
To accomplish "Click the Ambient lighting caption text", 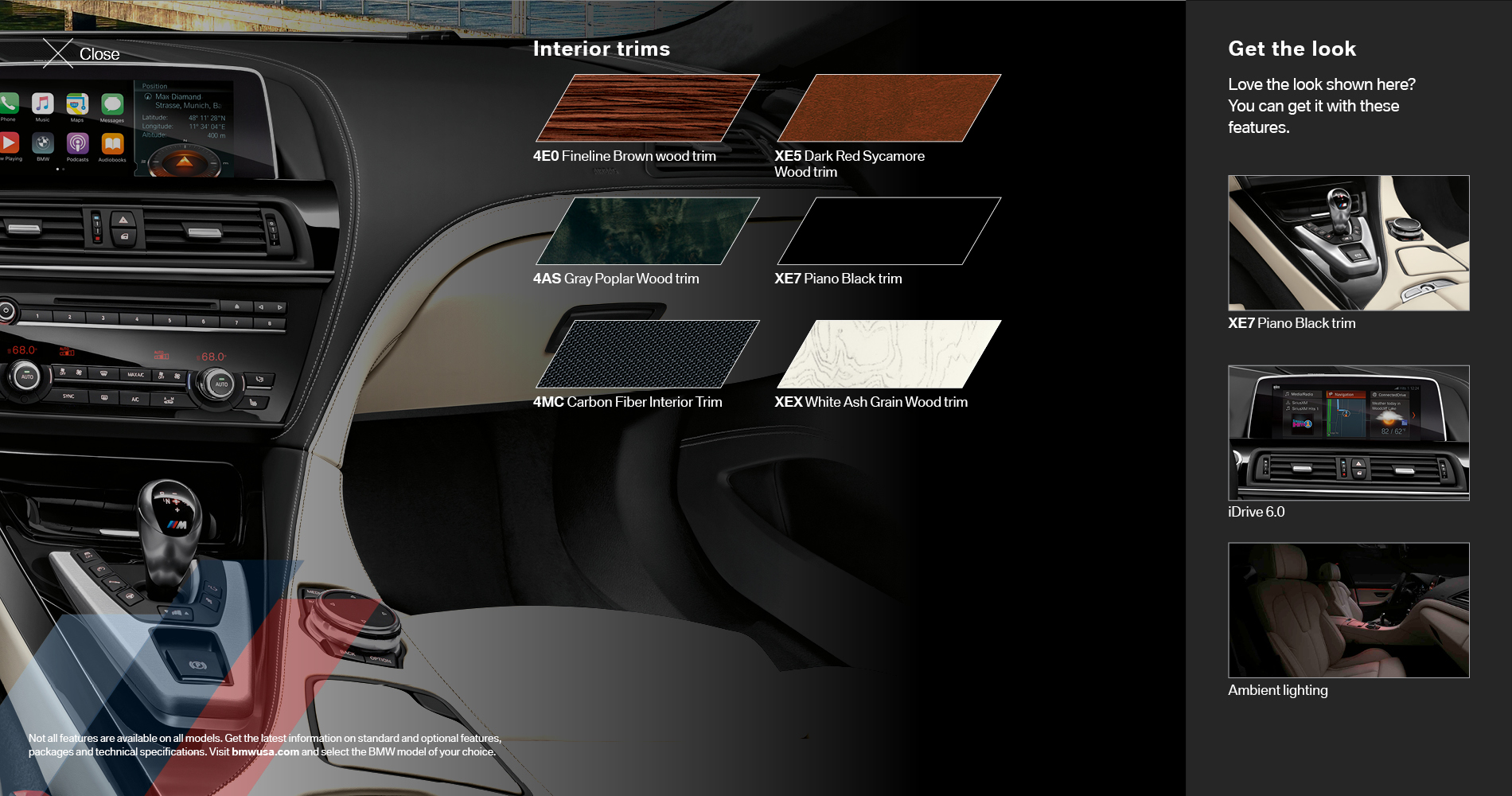I will click(x=1278, y=690).
